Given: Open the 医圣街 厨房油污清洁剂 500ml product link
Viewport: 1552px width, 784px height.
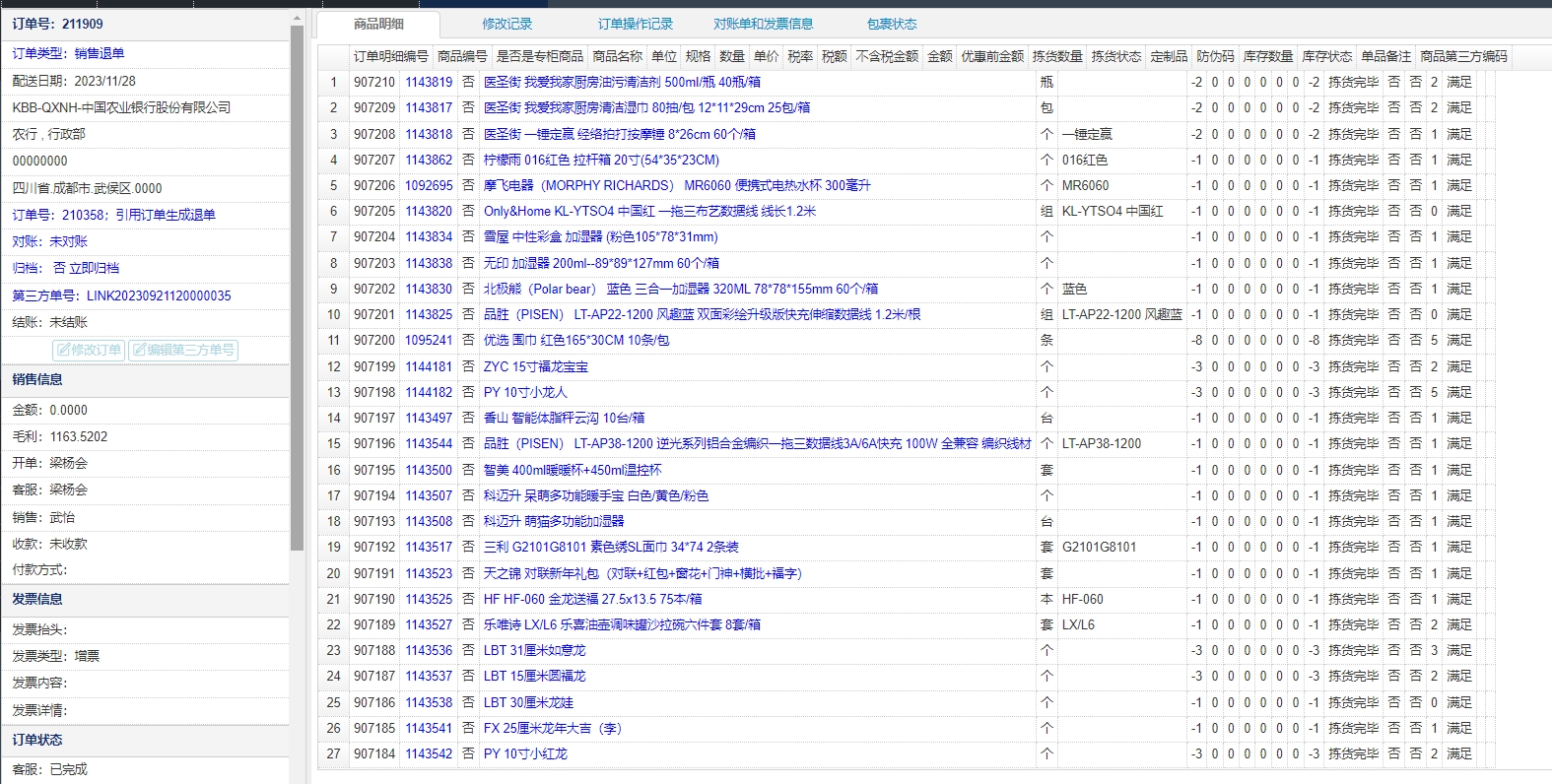Looking at the screenshot, I should coord(622,82).
